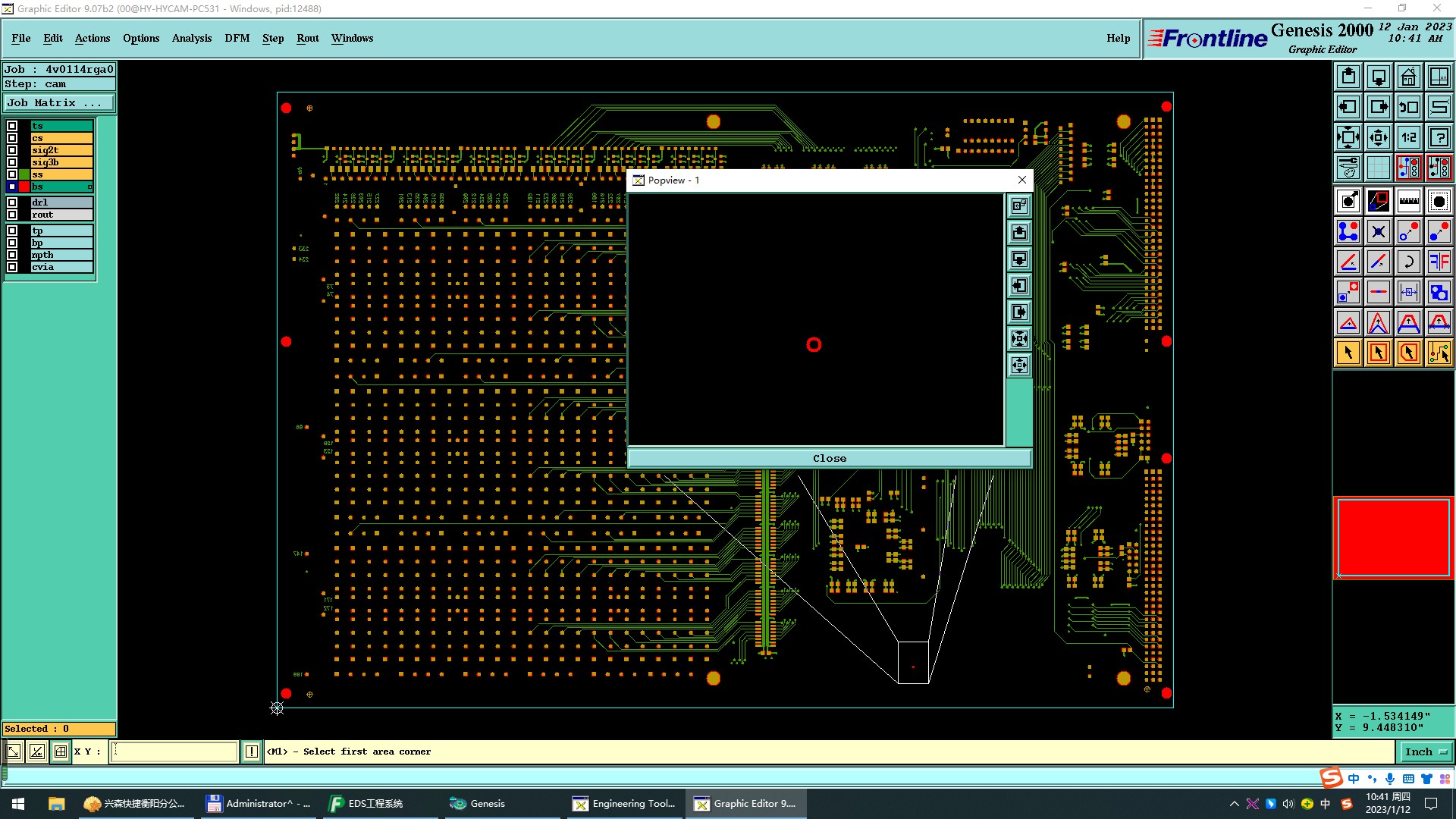Open the Inch units dropdown
1456x819 pixels.
click(x=1426, y=752)
